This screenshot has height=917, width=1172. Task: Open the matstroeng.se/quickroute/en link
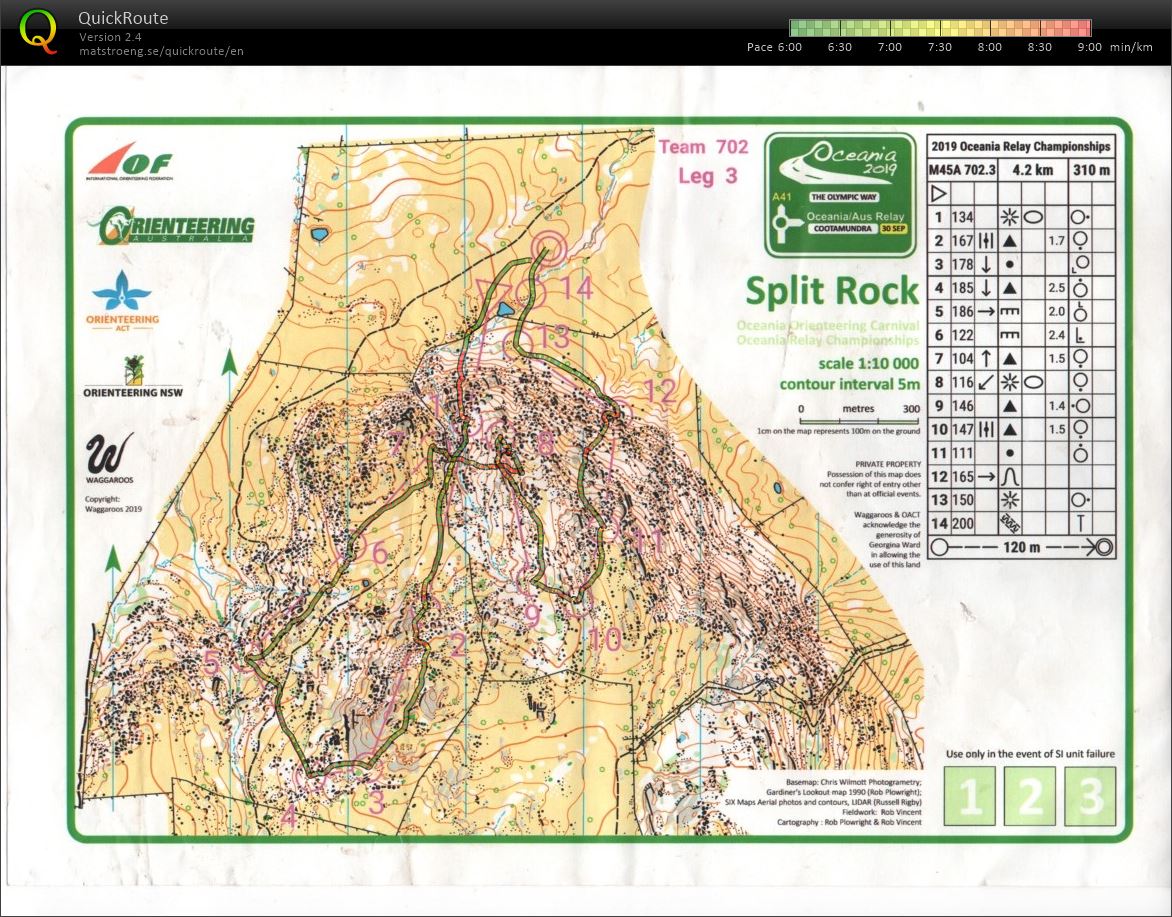161,51
